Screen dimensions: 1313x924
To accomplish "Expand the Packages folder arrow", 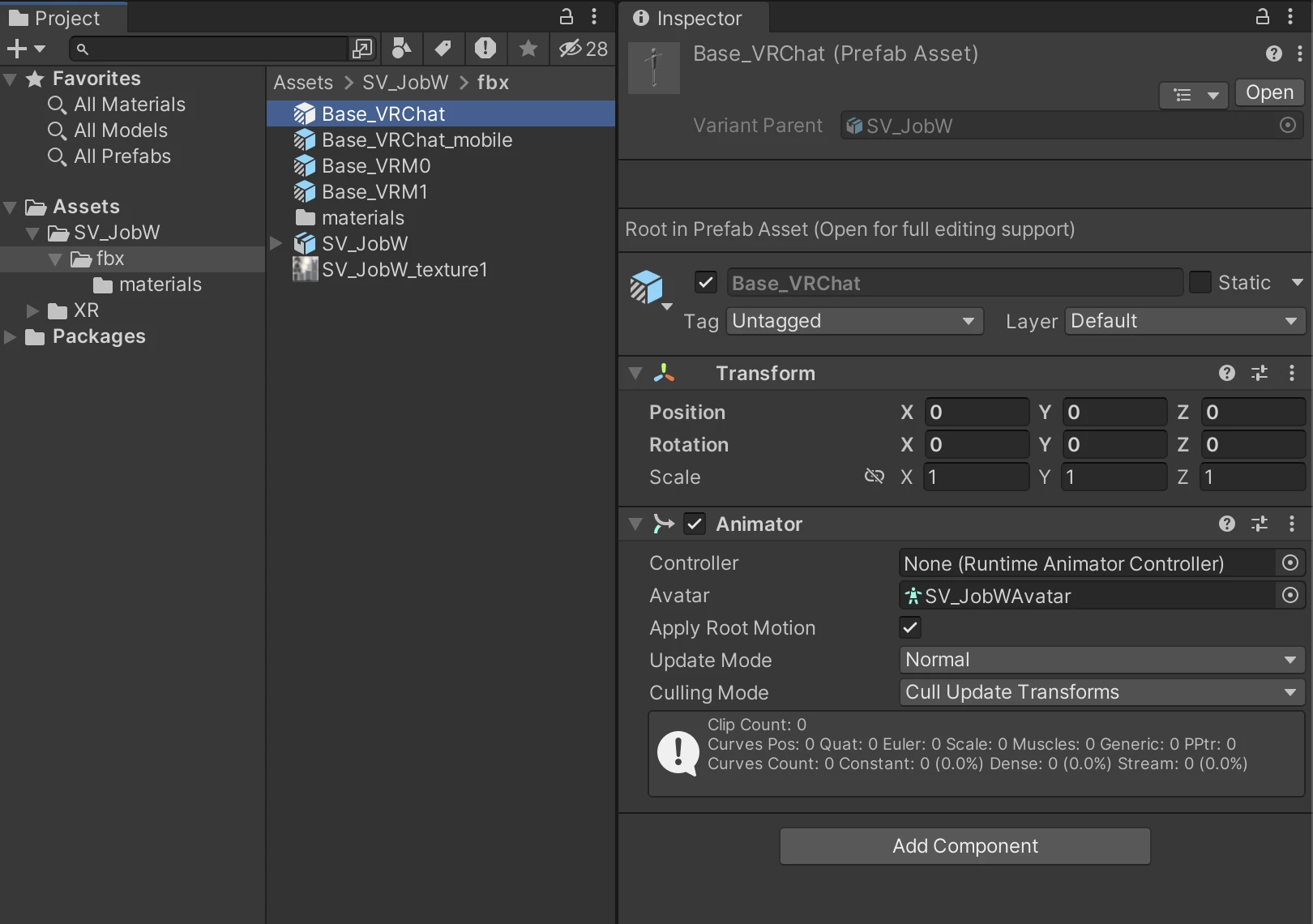I will [x=11, y=336].
